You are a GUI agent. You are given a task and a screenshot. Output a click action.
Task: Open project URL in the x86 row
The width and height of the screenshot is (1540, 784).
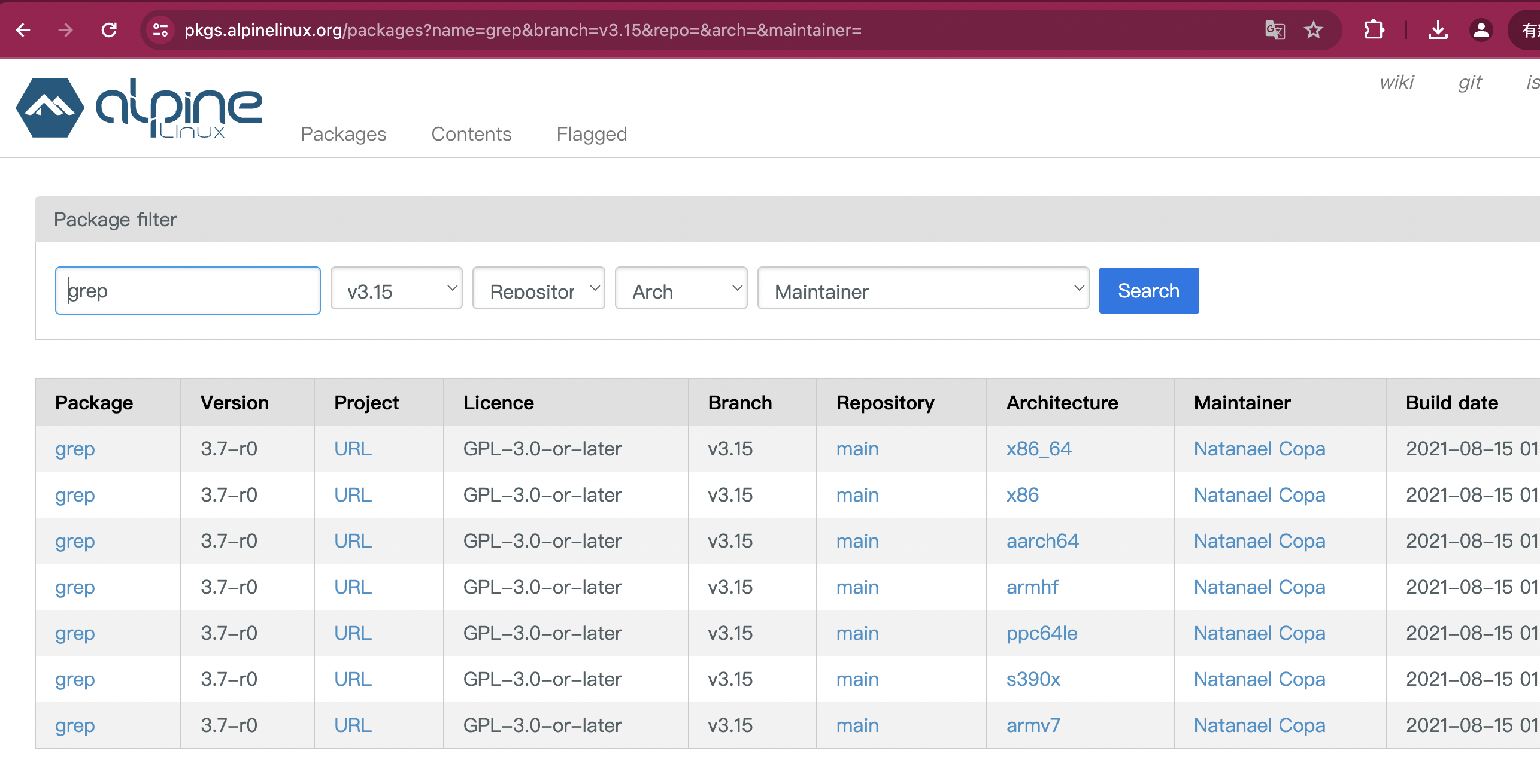[353, 495]
